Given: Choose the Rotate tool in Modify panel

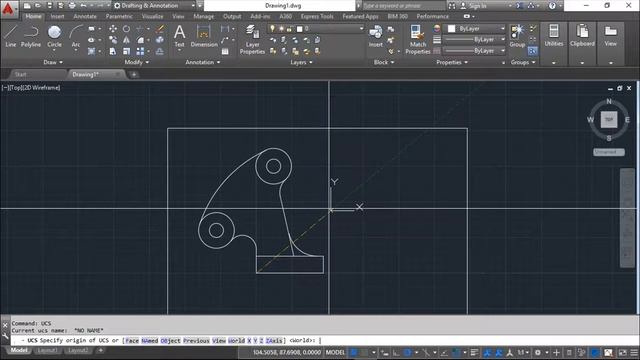Looking at the screenshot, I should pyautogui.click(x=127, y=29).
